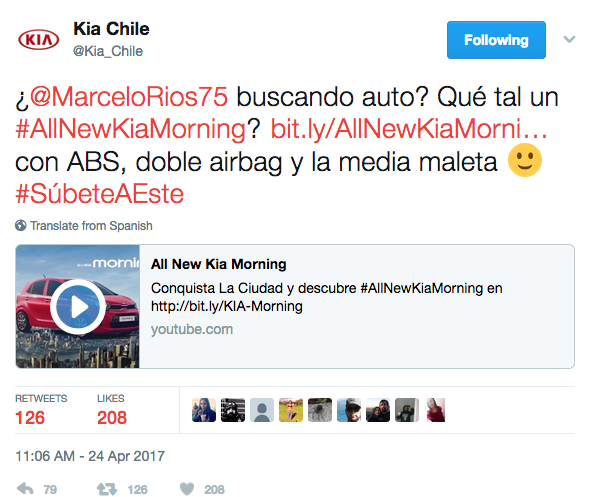
Task: Open the @Kia_Chile handle
Action: tap(108, 51)
